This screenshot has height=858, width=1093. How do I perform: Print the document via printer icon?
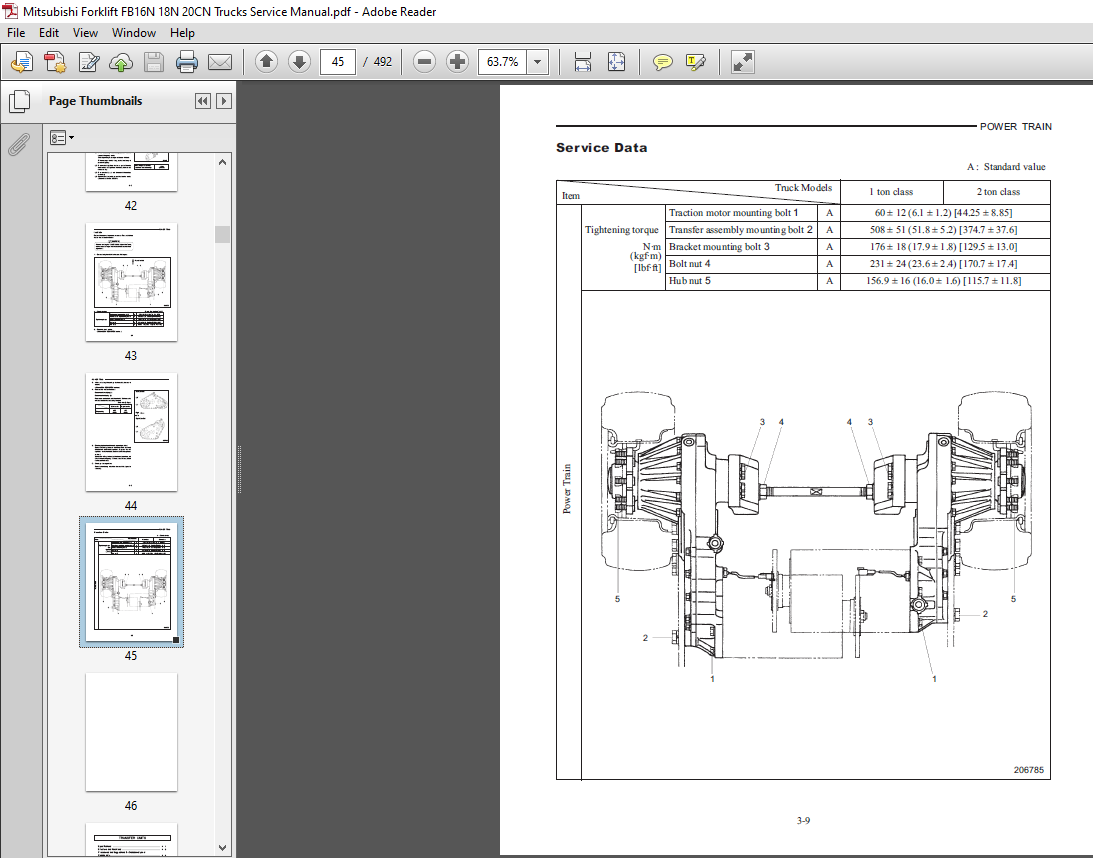[187, 62]
